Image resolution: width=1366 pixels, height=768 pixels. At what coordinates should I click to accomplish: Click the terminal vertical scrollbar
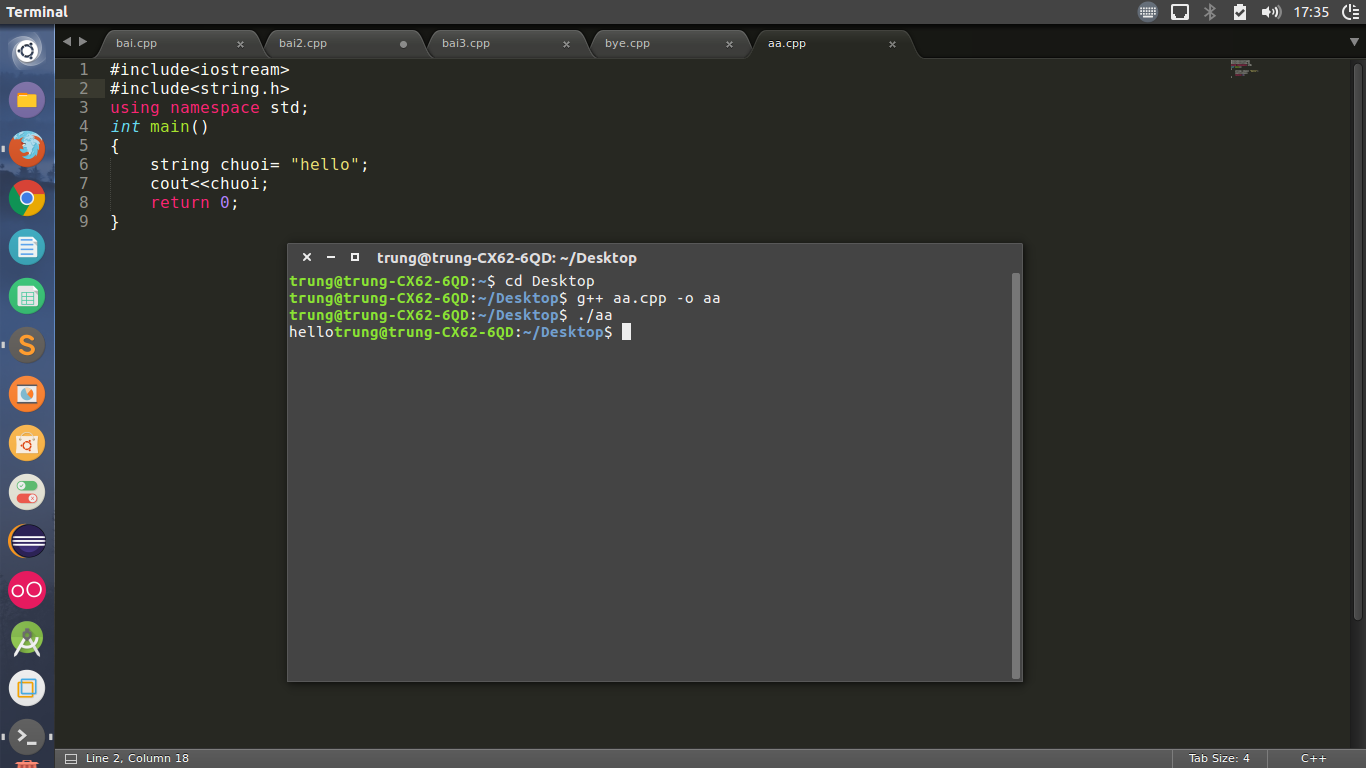pyautogui.click(x=1016, y=475)
